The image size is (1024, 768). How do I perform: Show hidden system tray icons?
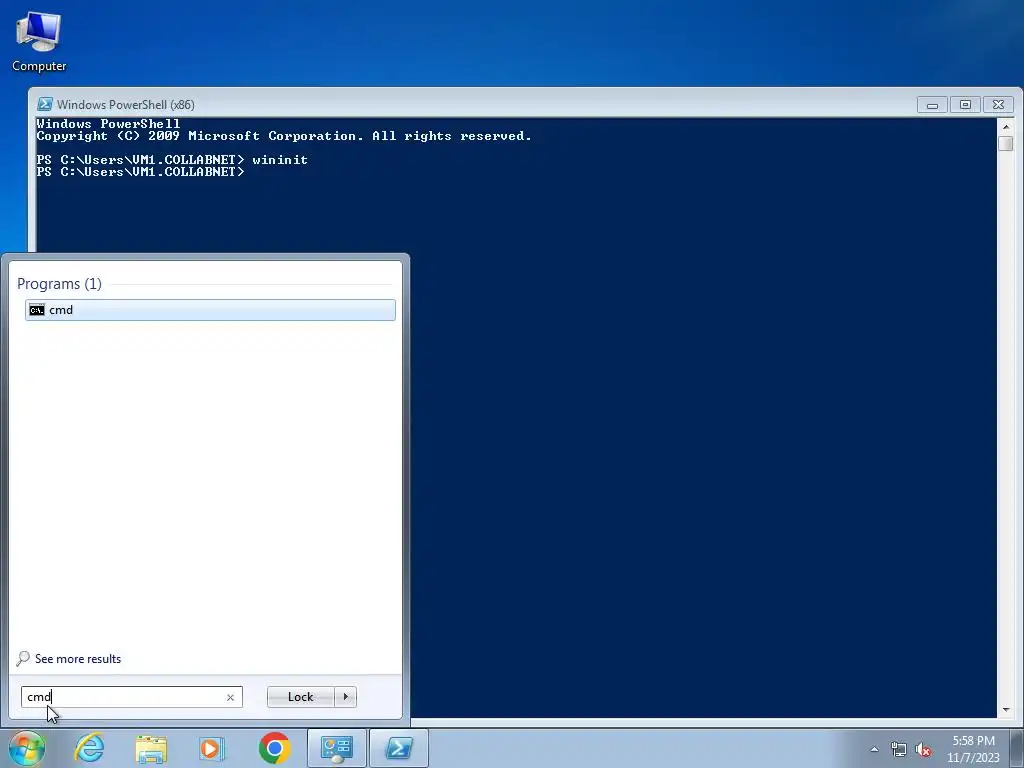click(874, 749)
